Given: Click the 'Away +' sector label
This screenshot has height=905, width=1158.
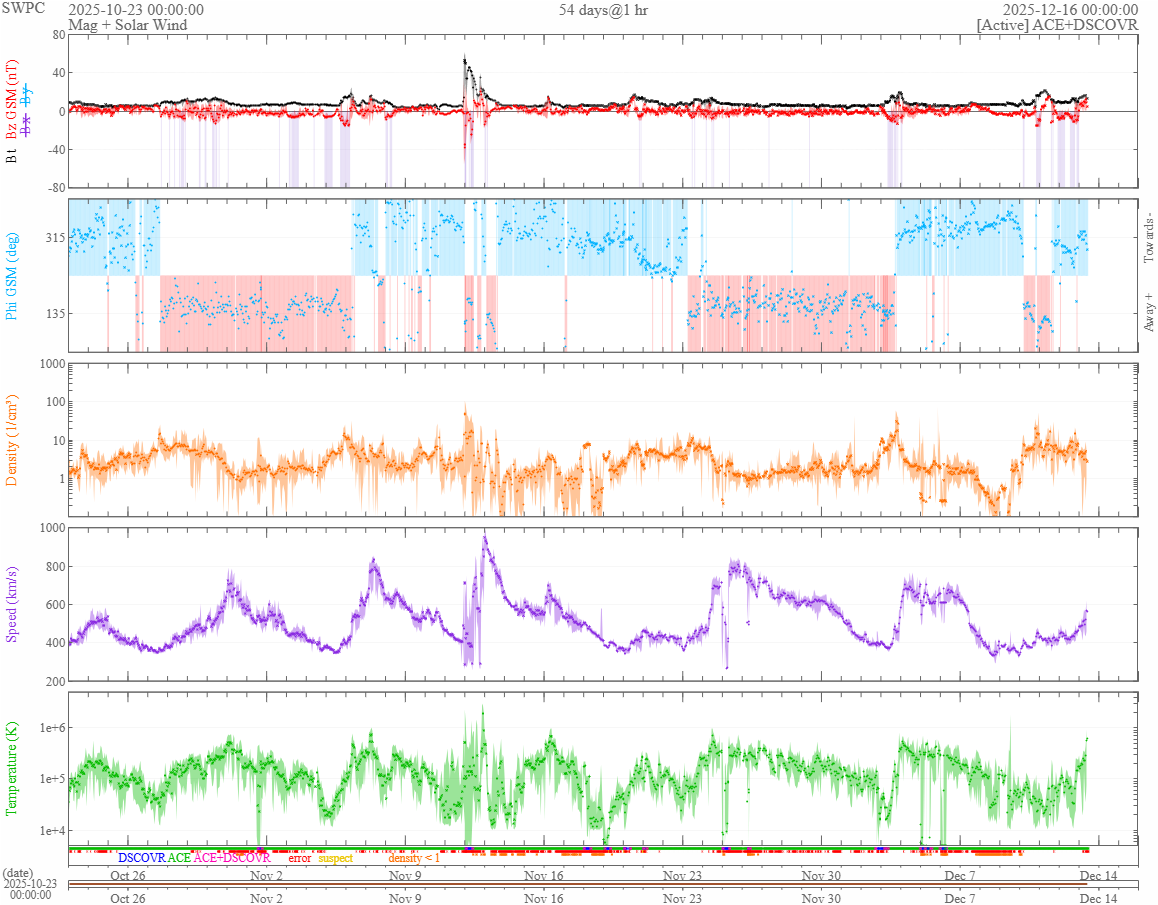Looking at the screenshot, I should (1148, 313).
